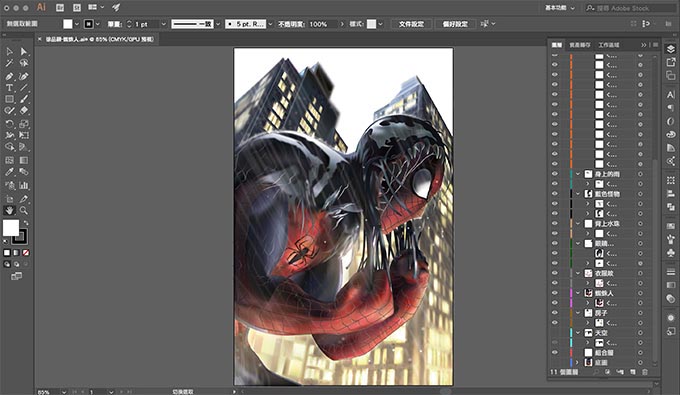Collapse the 衣服紋 layer
Viewport: 680px width, 395px height.
click(578, 273)
